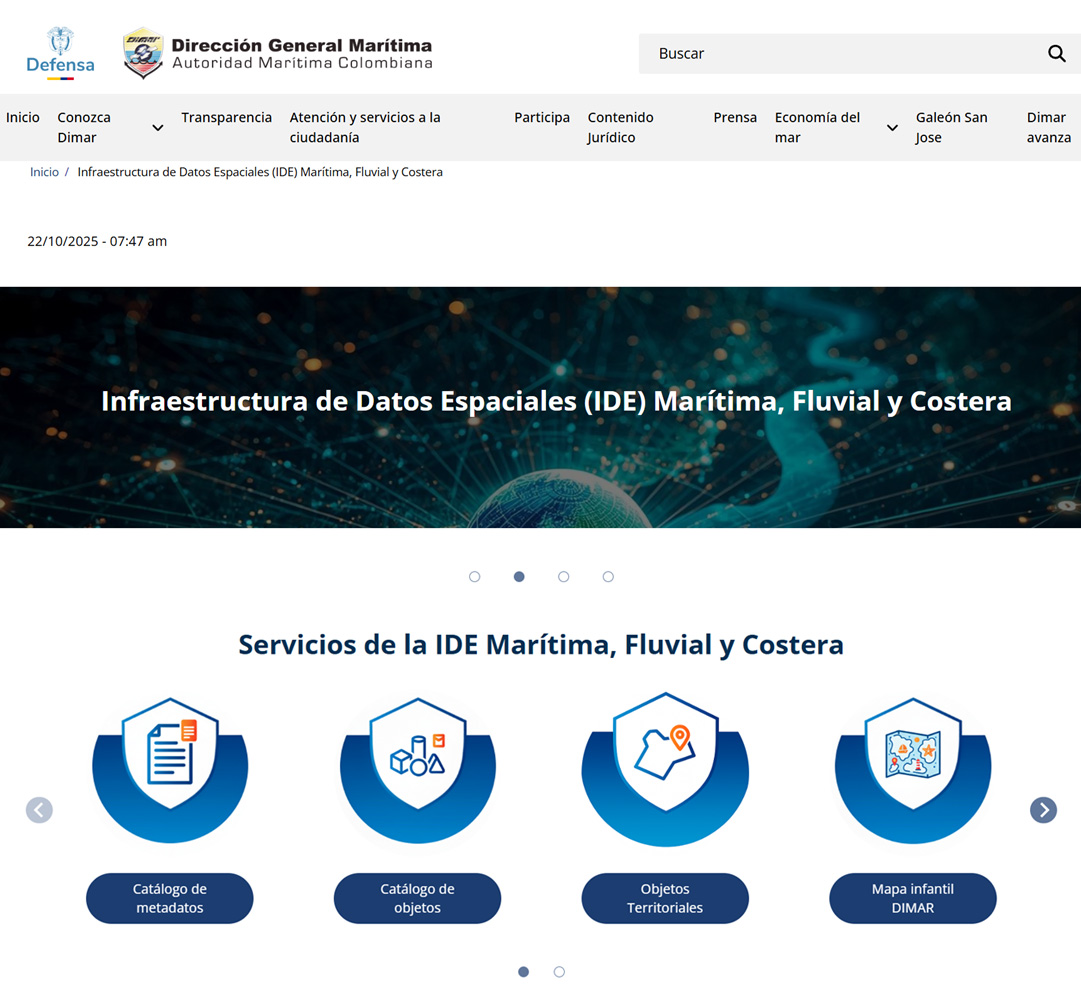This screenshot has width=1081, height=1002.
Task: Jump to second services carousel page dot
Action: coord(559,972)
